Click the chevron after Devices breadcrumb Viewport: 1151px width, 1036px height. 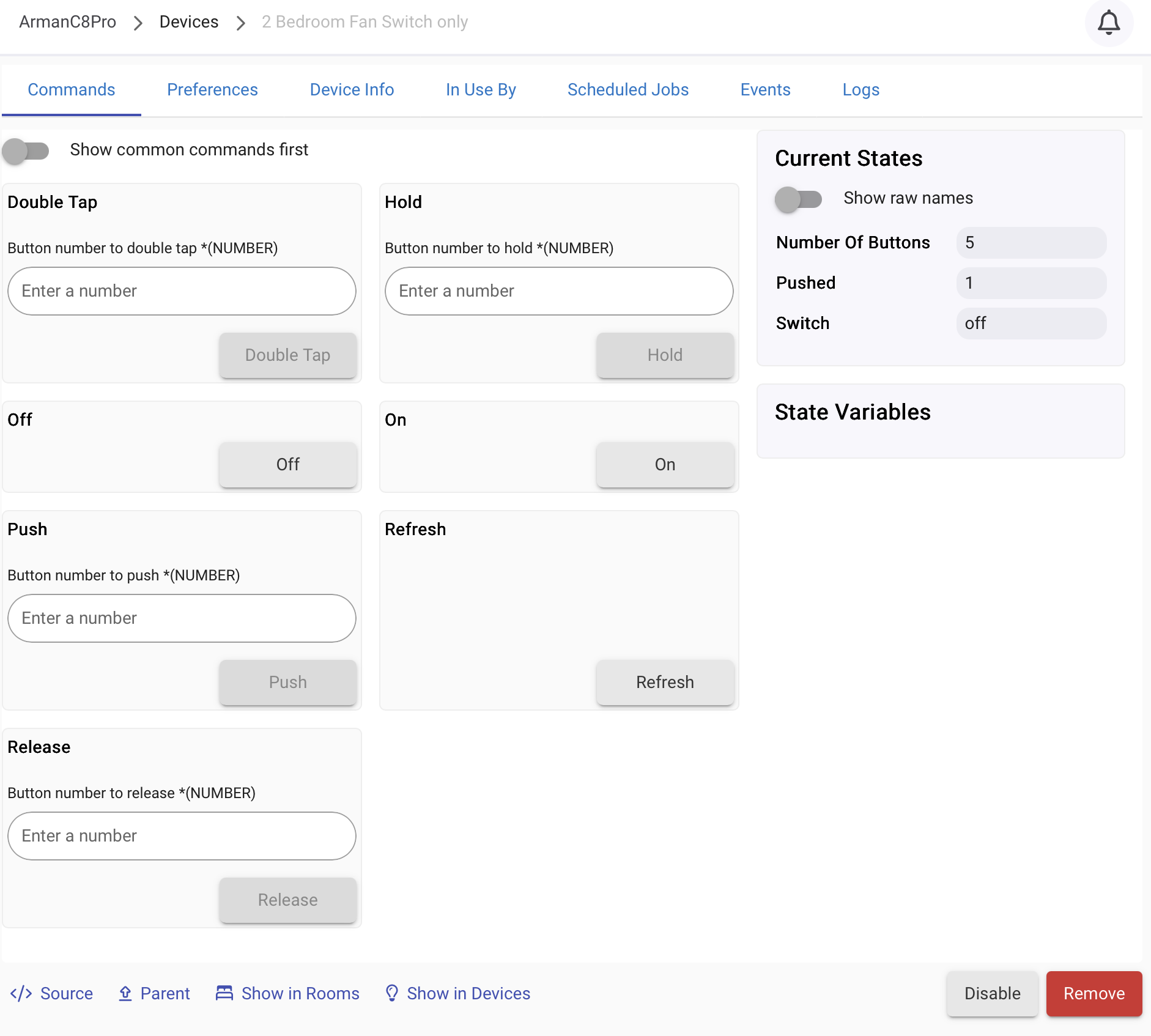coord(241,23)
